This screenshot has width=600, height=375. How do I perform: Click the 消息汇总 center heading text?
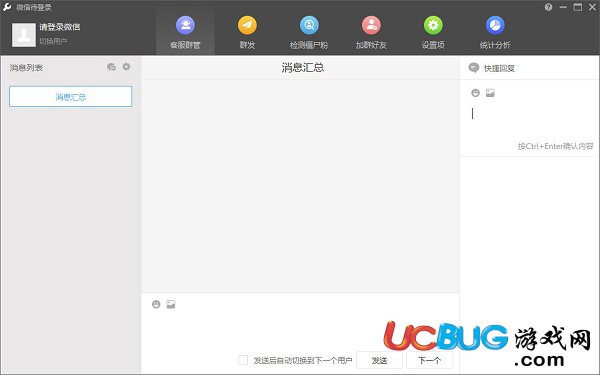click(303, 68)
